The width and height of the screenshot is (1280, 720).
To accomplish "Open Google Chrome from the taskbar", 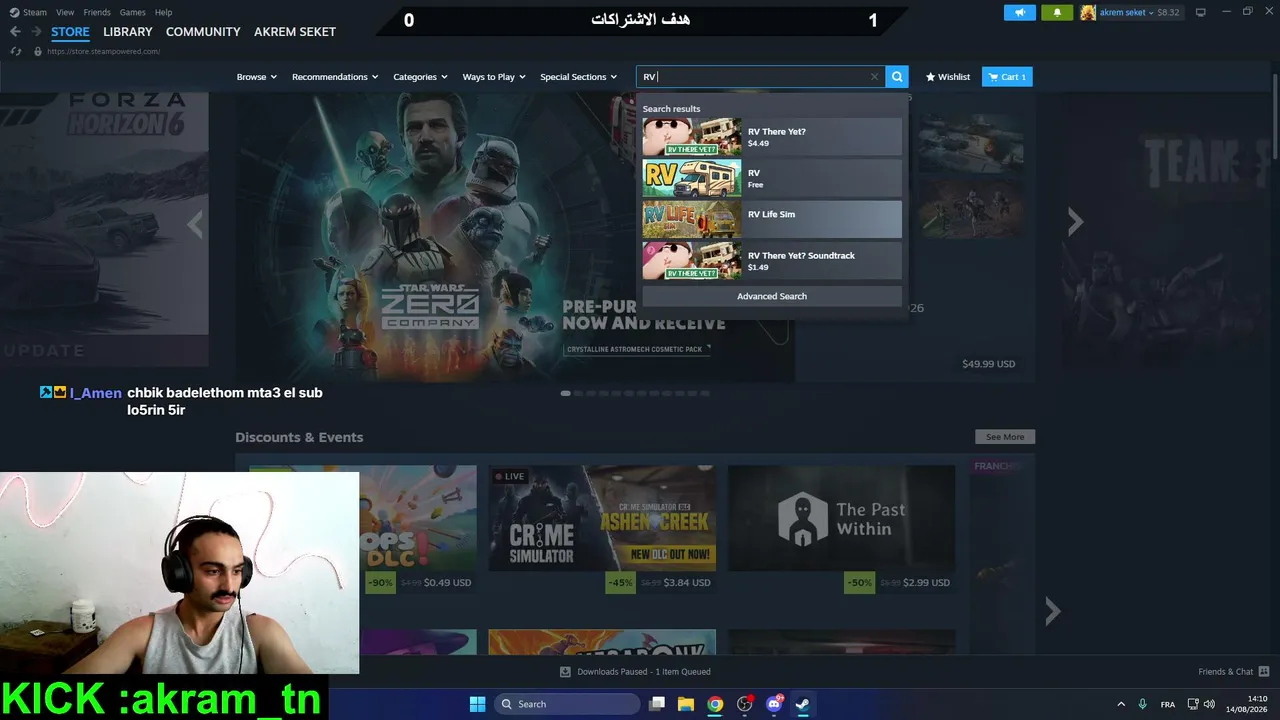I will point(715,704).
